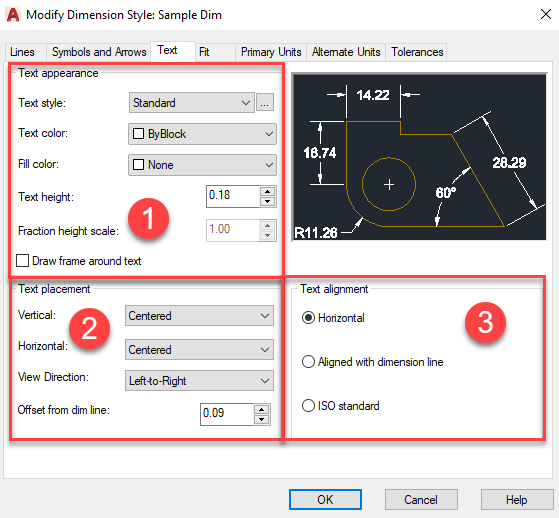Click the AutoCAD logo in title bar
Screen dimensions: 559x518
[13, 15]
